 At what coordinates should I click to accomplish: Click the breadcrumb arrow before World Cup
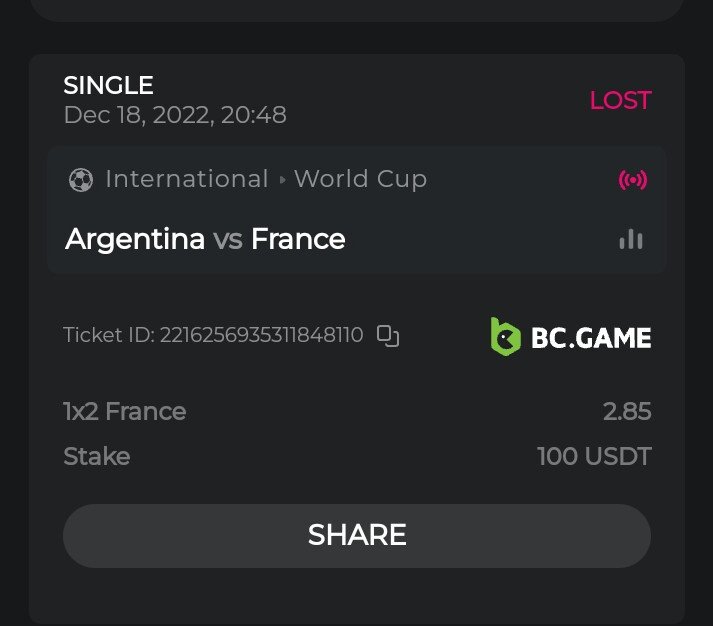point(283,180)
